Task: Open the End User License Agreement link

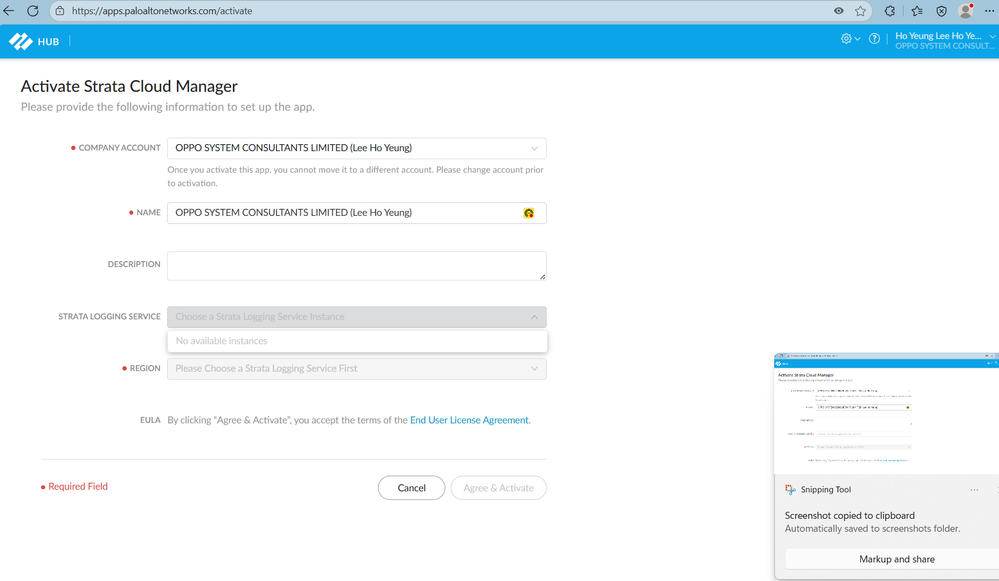Action: click(469, 420)
